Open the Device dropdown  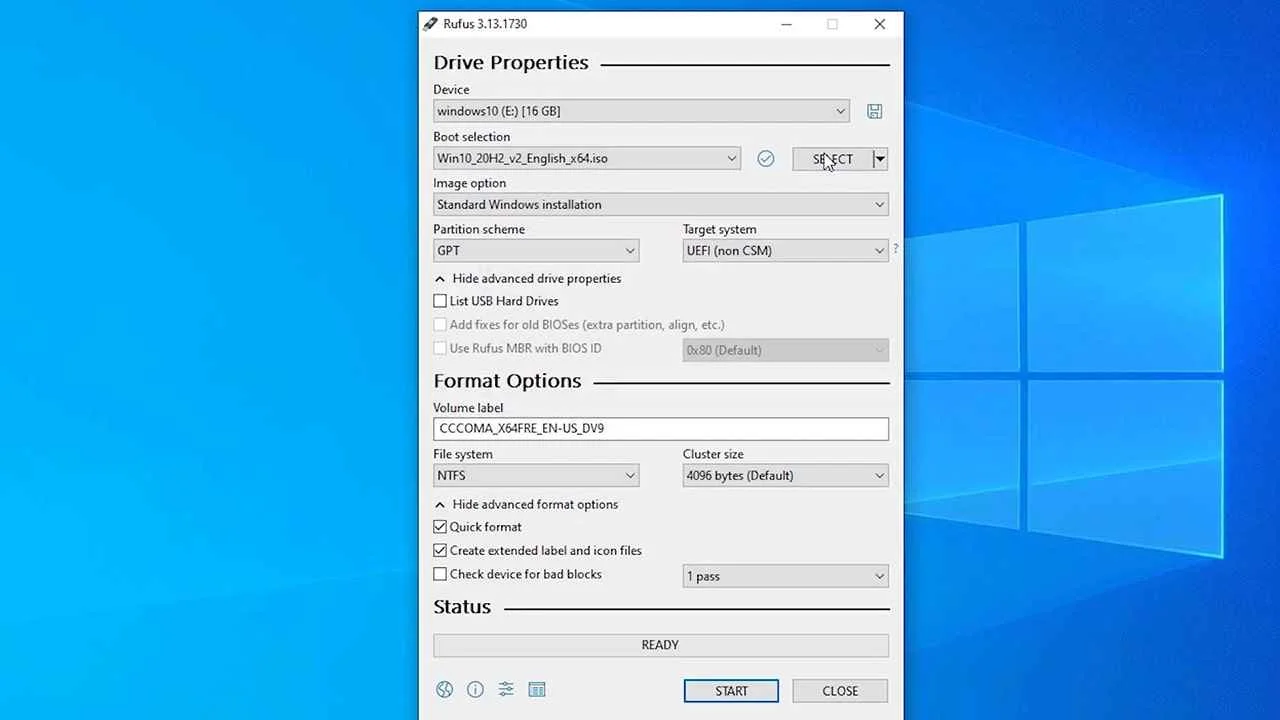pos(641,111)
